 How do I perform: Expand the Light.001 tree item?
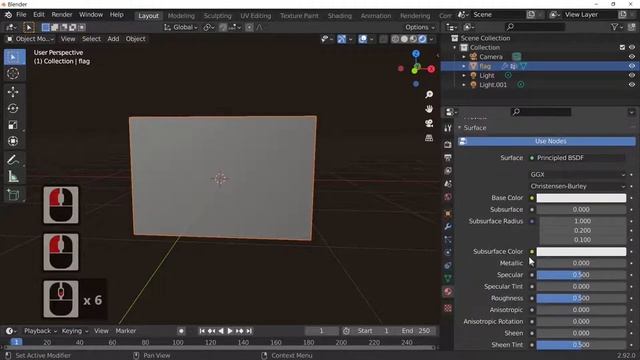pos(464,85)
